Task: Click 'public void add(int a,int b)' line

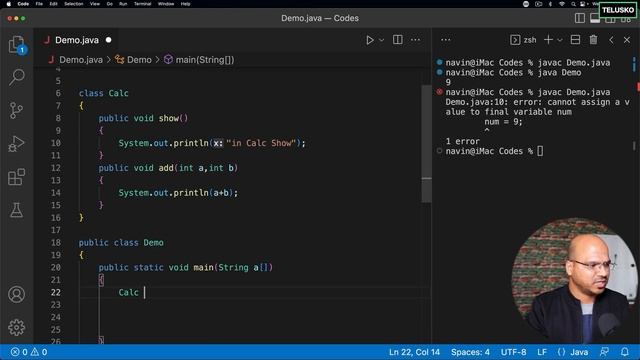Action: click(x=168, y=168)
